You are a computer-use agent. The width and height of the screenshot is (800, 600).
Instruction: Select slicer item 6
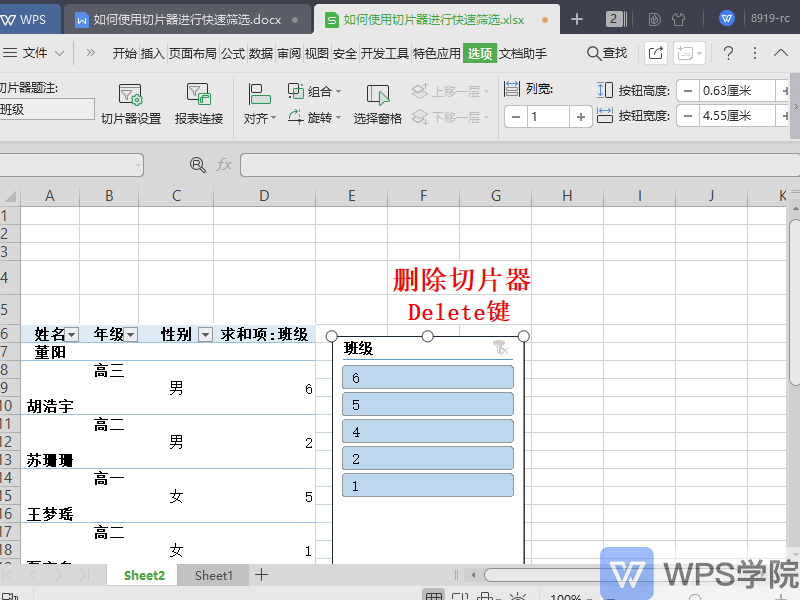[x=428, y=378]
